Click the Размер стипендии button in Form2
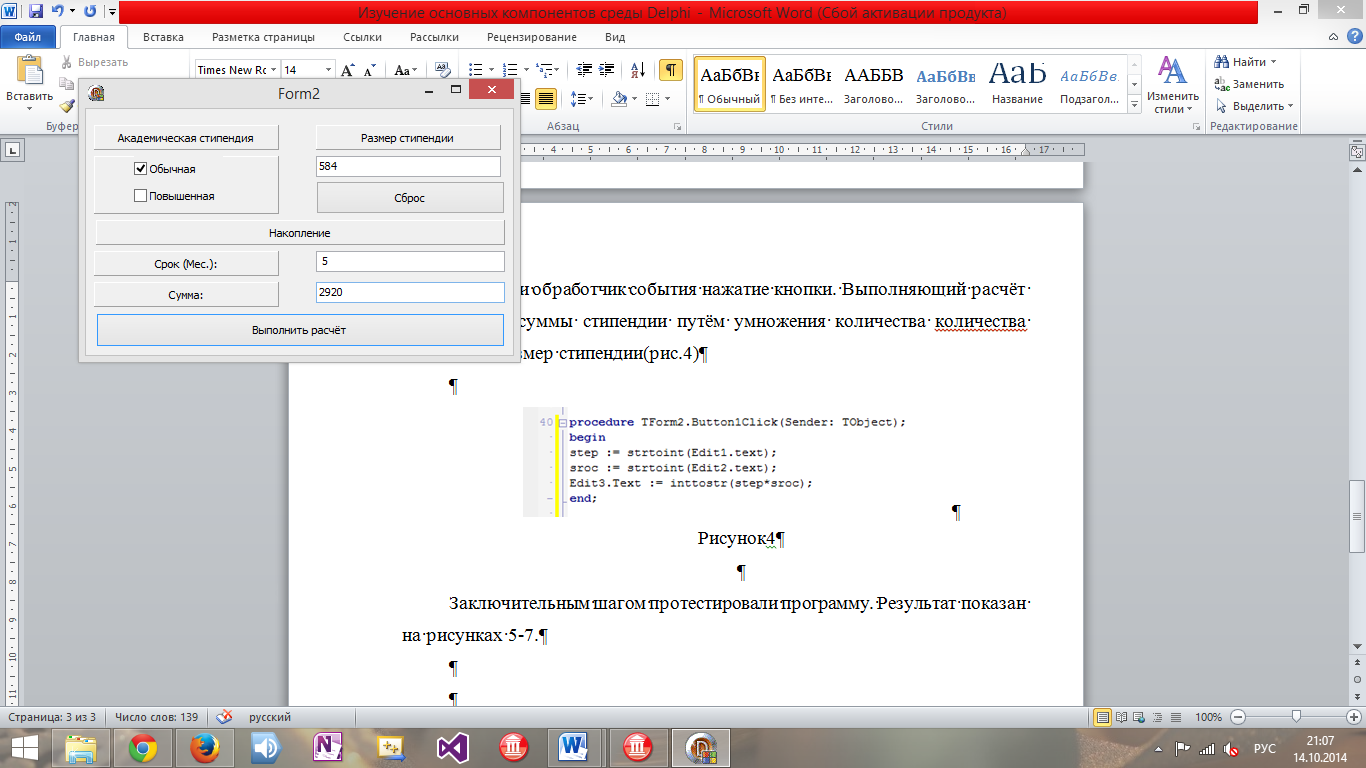 point(408,138)
